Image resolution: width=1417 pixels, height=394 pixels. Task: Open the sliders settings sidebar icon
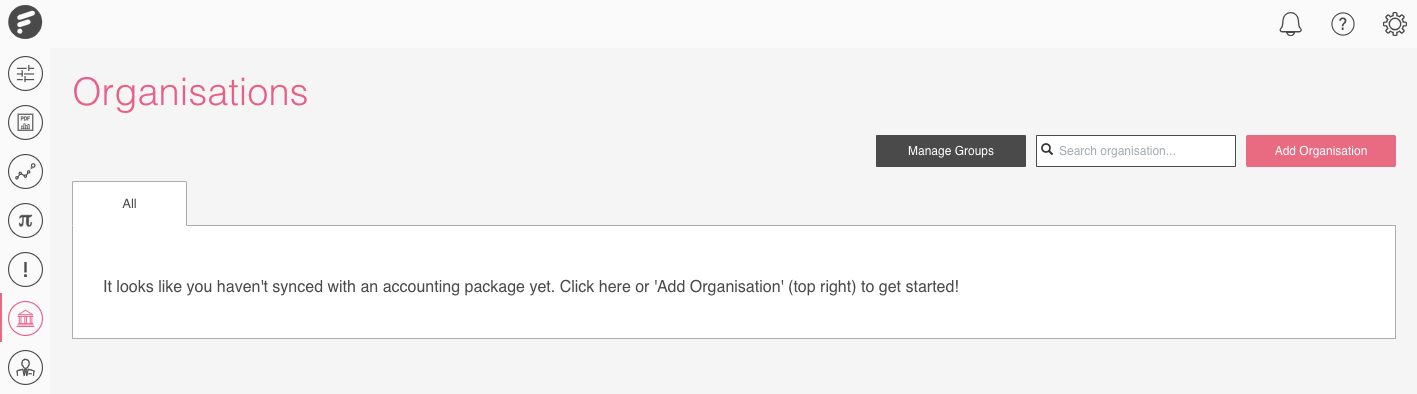tap(25, 73)
